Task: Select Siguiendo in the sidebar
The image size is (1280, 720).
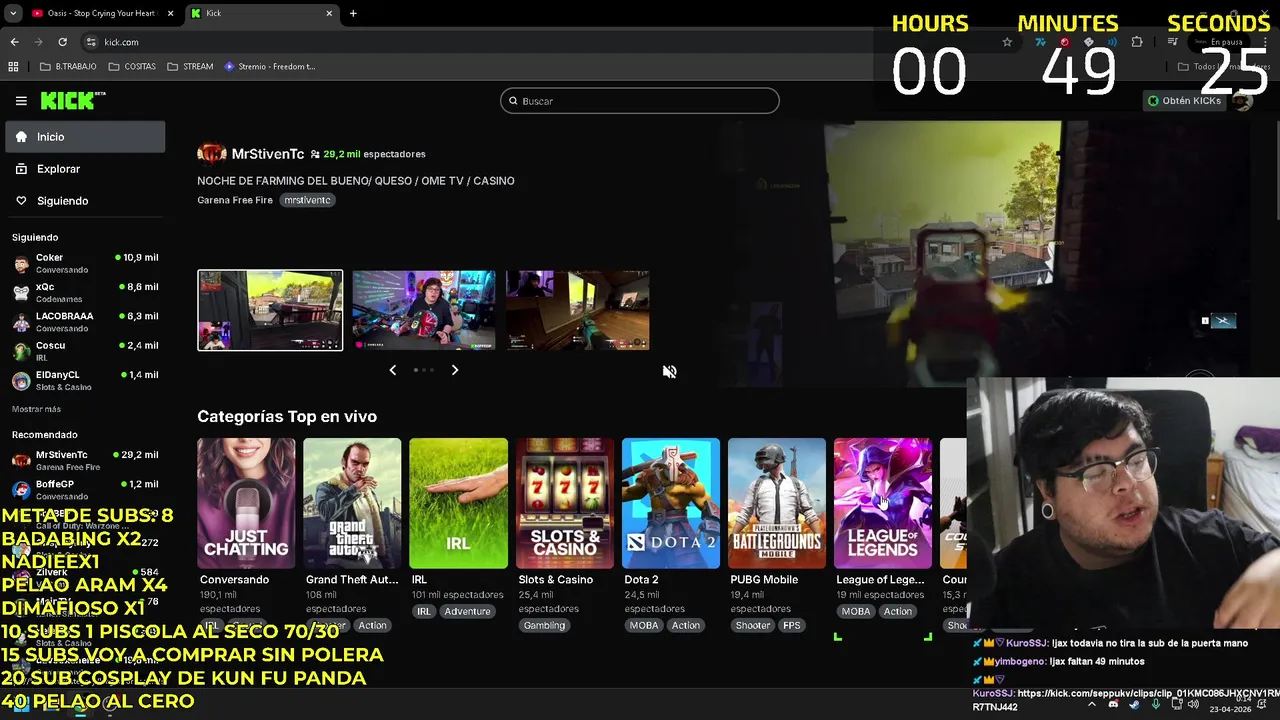Action: (85, 201)
